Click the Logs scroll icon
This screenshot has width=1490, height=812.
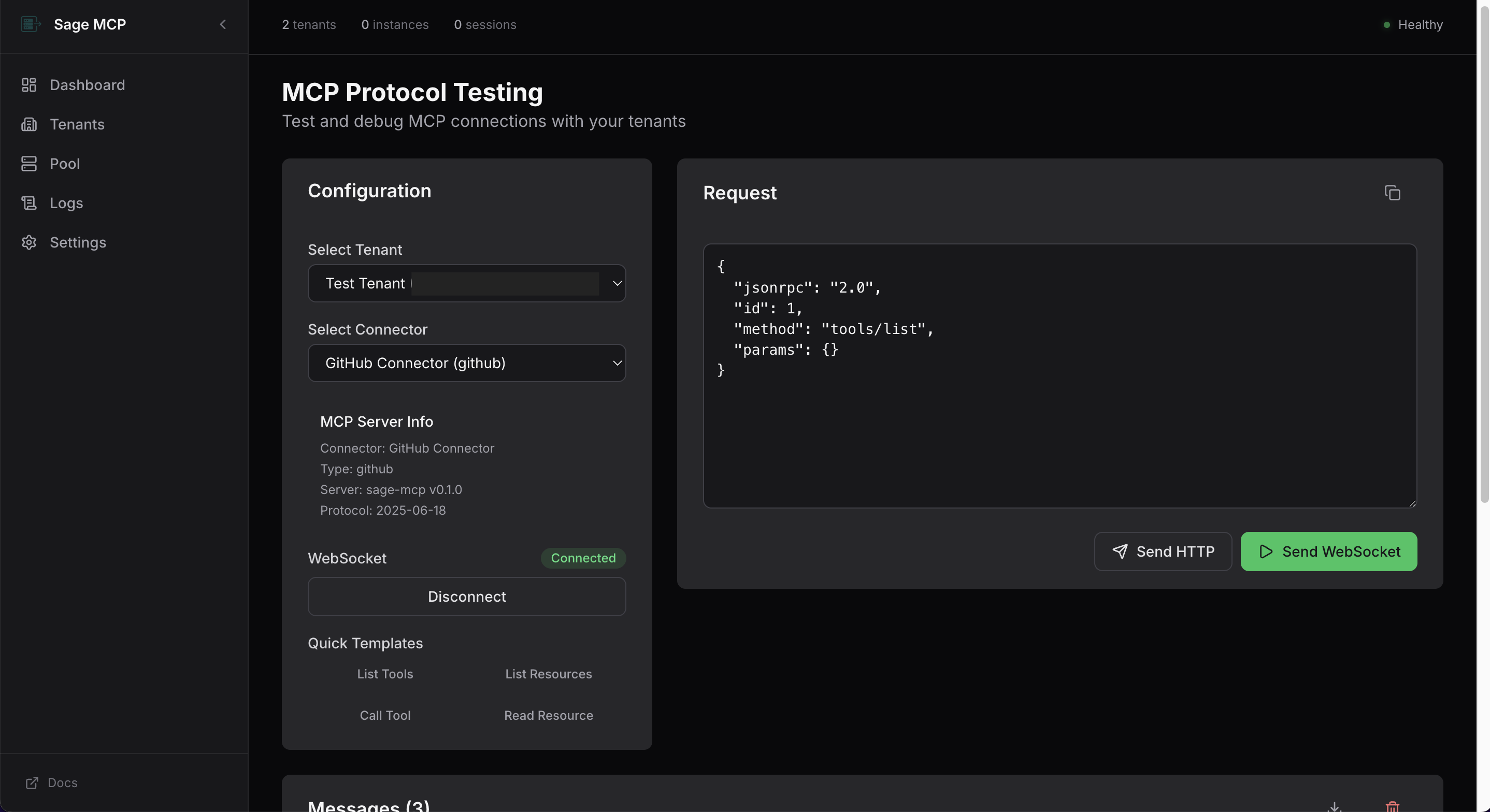(x=29, y=203)
